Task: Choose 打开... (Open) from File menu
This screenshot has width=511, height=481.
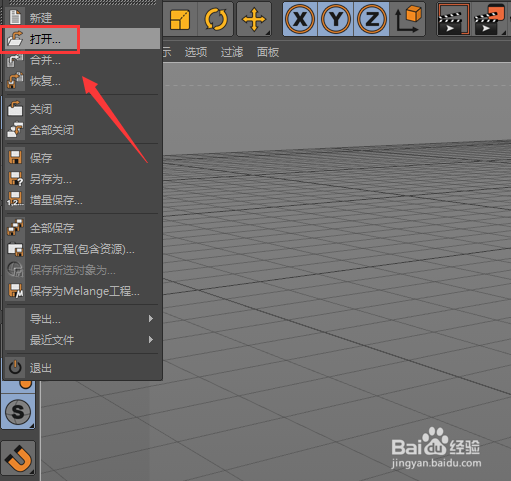Action: tap(82, 39)
